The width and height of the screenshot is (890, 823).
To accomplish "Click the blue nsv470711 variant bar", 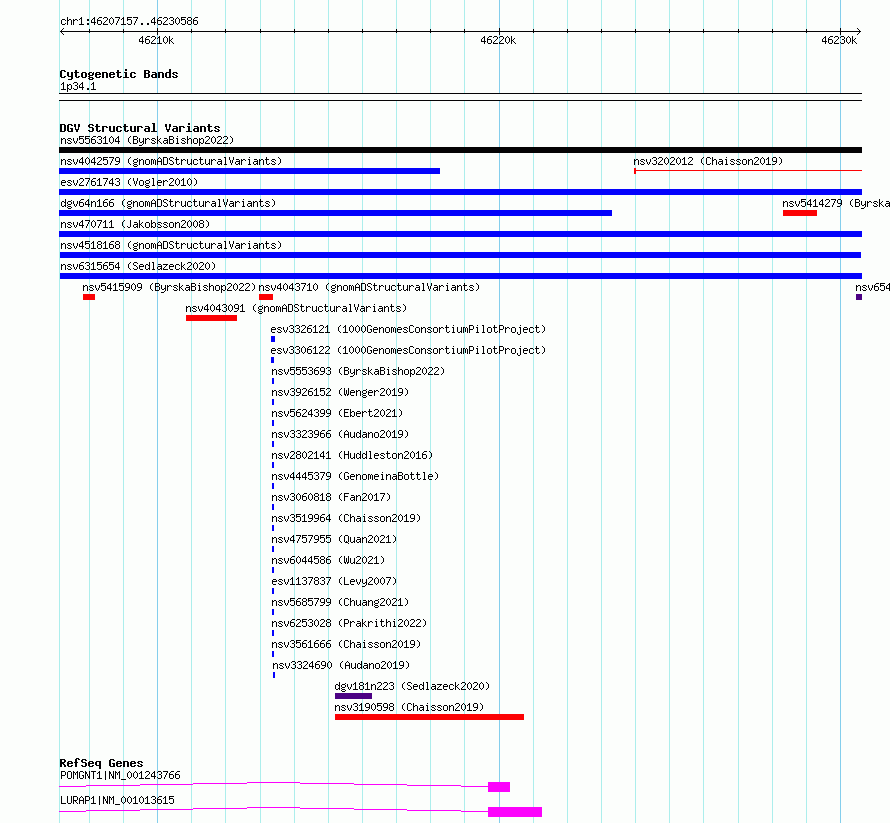I will [460, 234].
